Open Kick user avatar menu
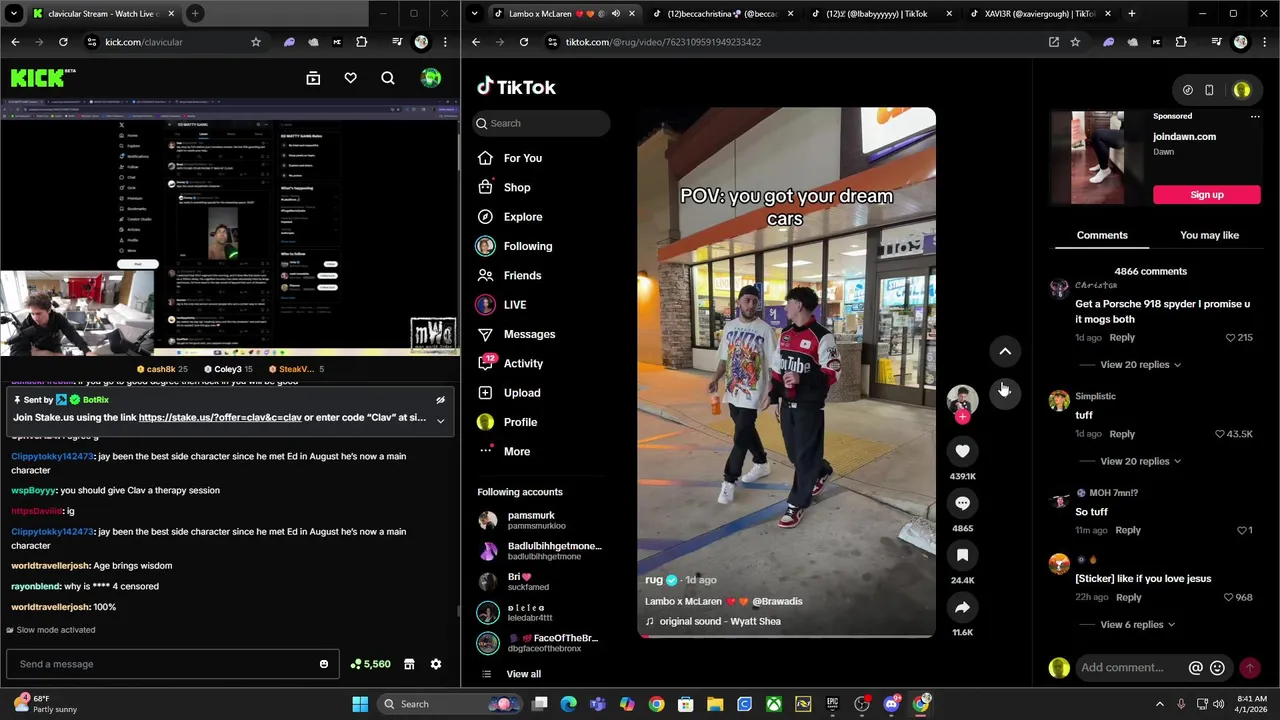 pos(431,78)
